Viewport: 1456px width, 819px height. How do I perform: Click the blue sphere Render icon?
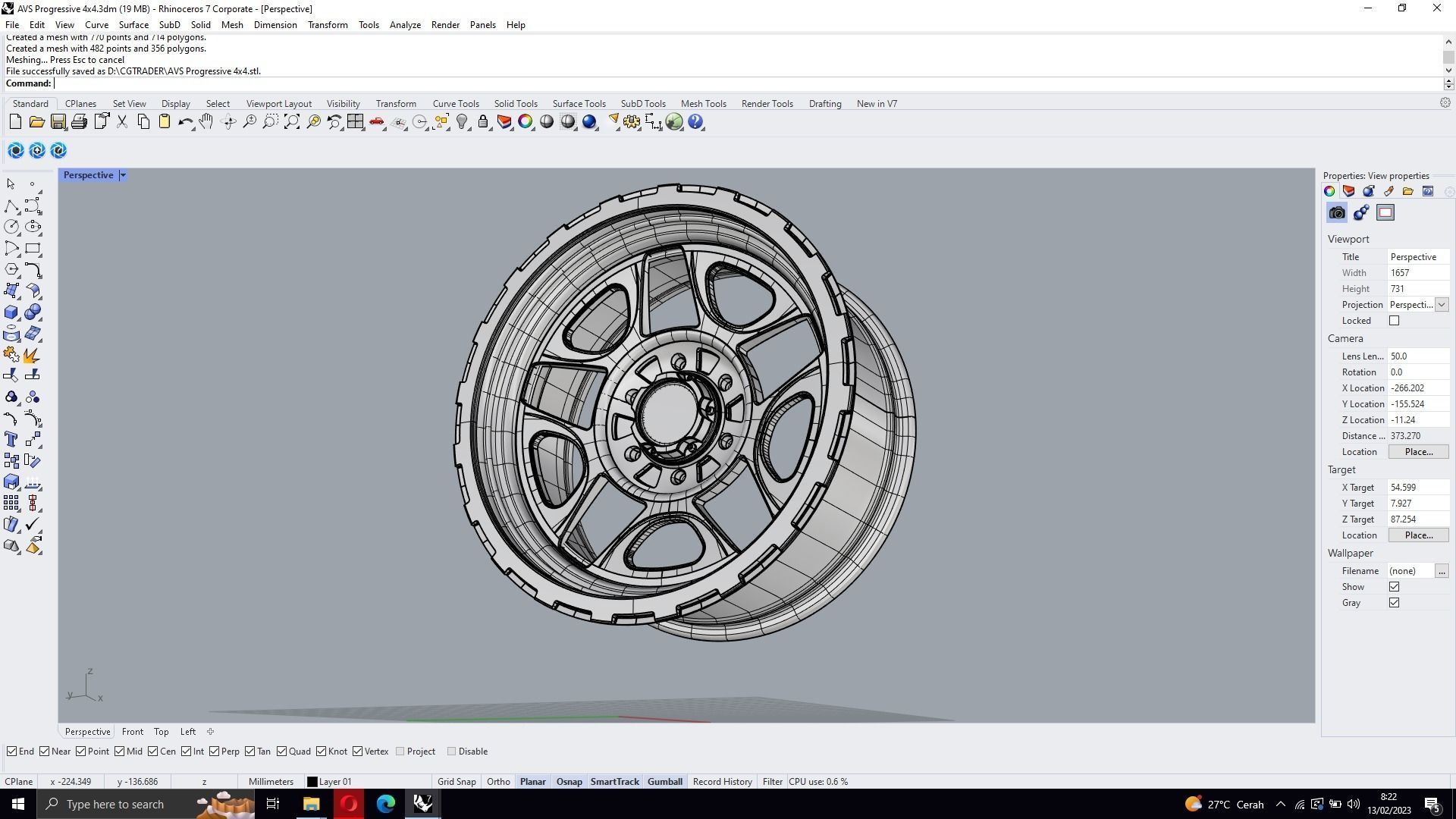[x=589, y=122]
